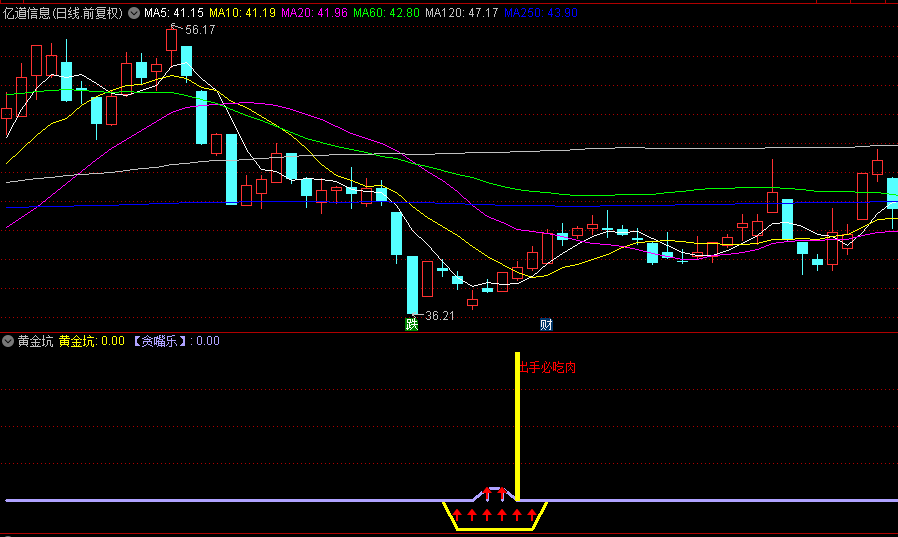The image size is (898, 537).
Task: Click the tall yellow signal bar
Action: [517, 427]
